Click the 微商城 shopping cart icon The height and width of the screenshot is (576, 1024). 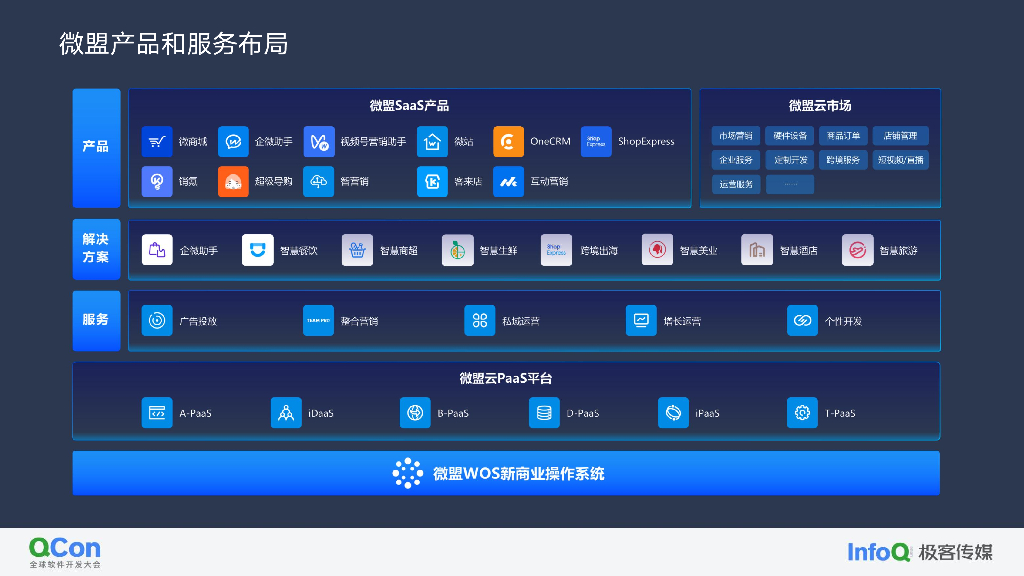(x=157, y=142)
